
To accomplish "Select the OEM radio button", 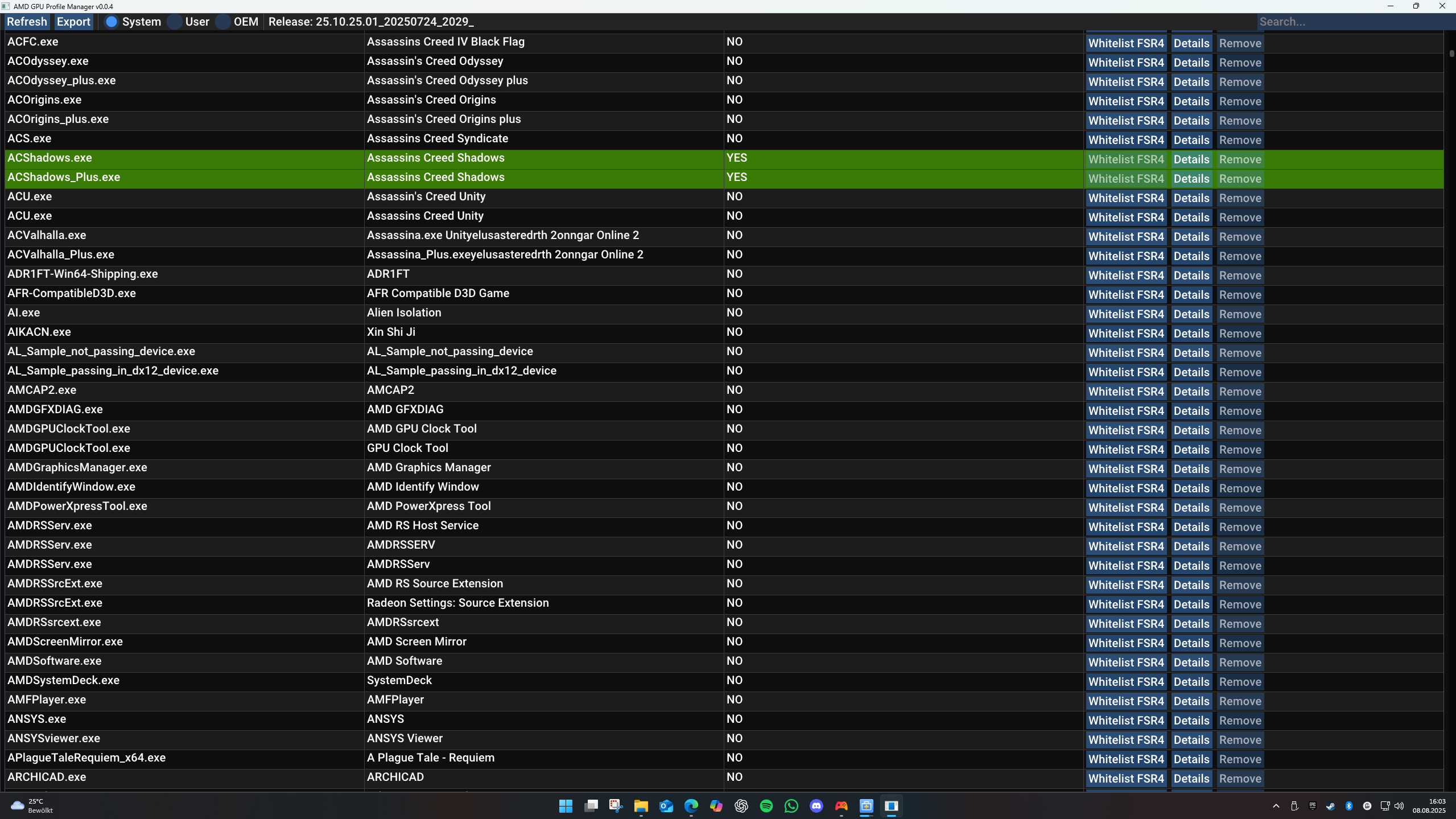I will [x=223, y=22].
